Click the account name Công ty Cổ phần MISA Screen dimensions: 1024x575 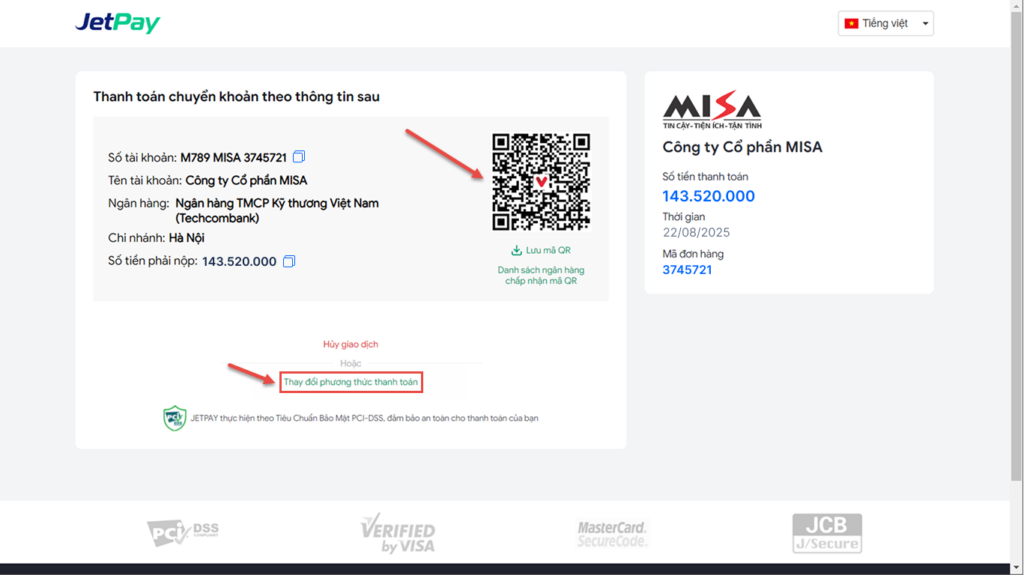pyautogui.click(x=246, y=180)
